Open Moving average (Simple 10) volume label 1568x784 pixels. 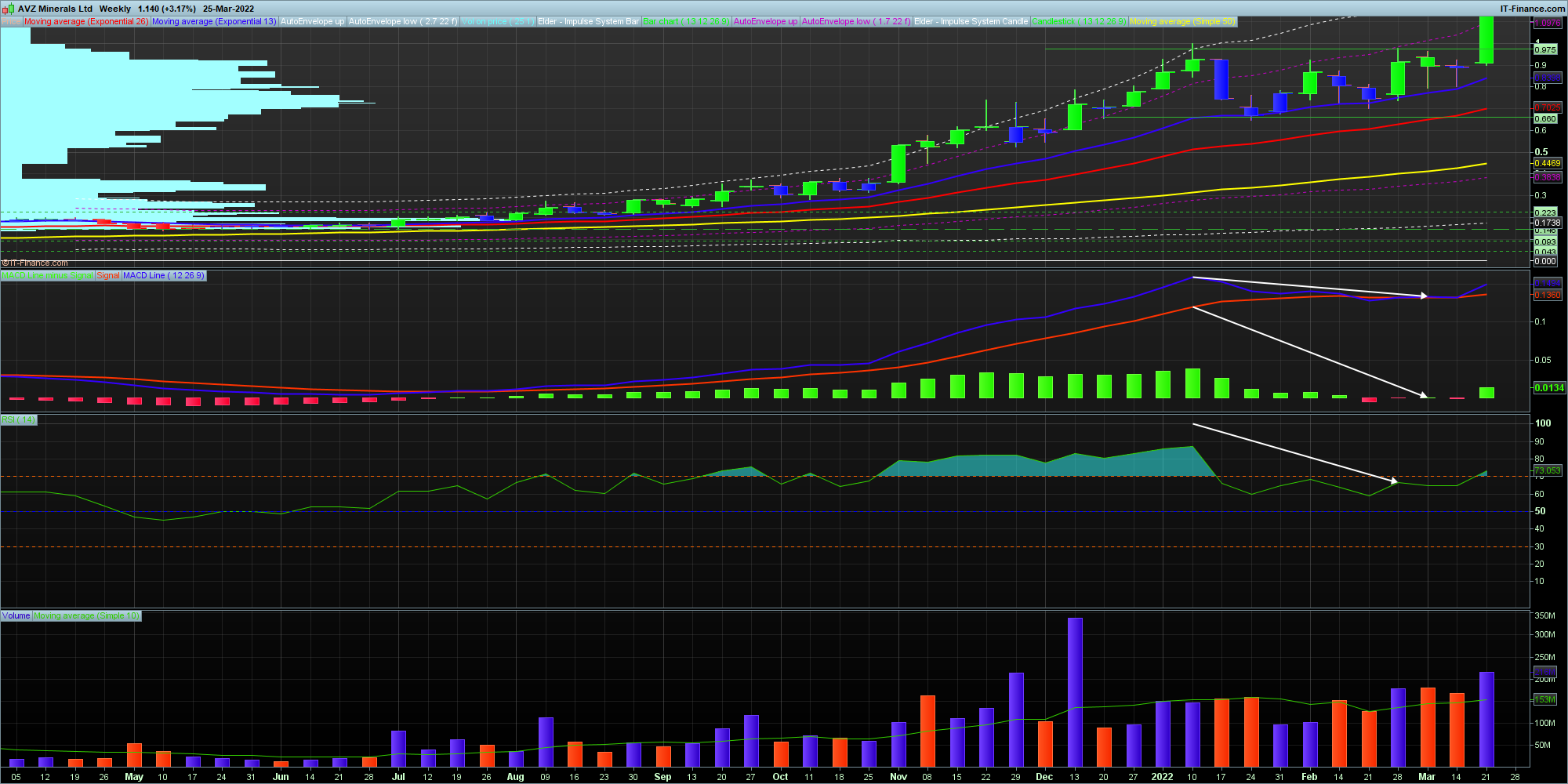86,615
